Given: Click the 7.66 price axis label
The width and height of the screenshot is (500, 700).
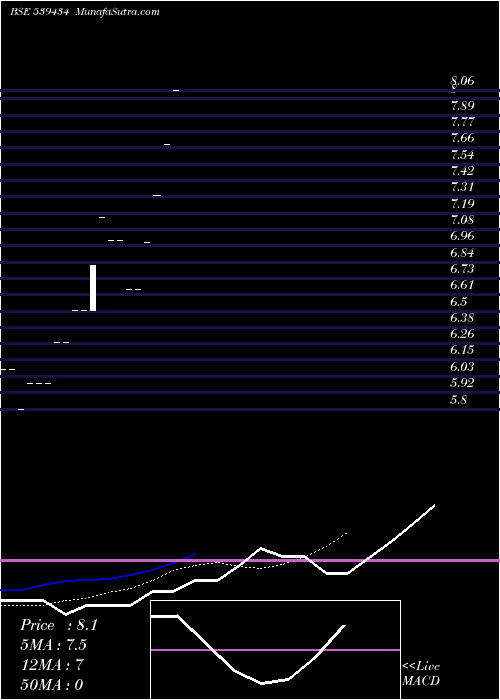Looking at the screenshot, I should 462,138.
